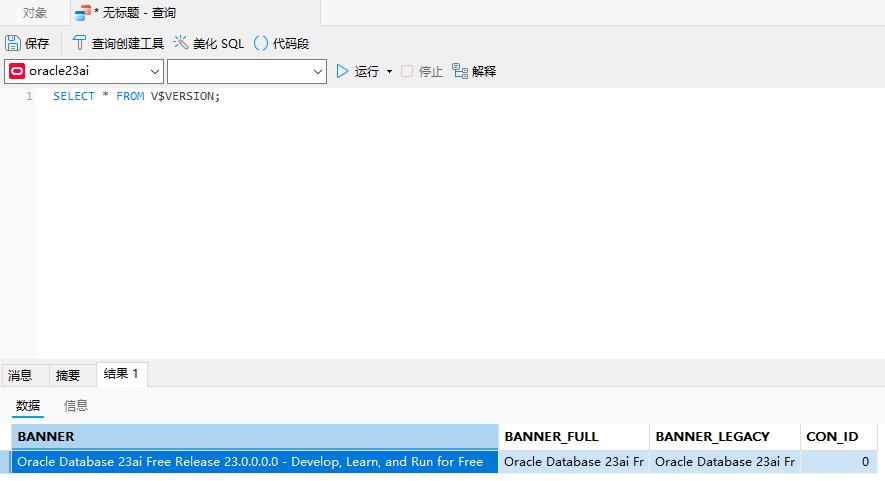Select the Data (数据) sub-tab
This screenshot has height=481, width=885.
28,405
